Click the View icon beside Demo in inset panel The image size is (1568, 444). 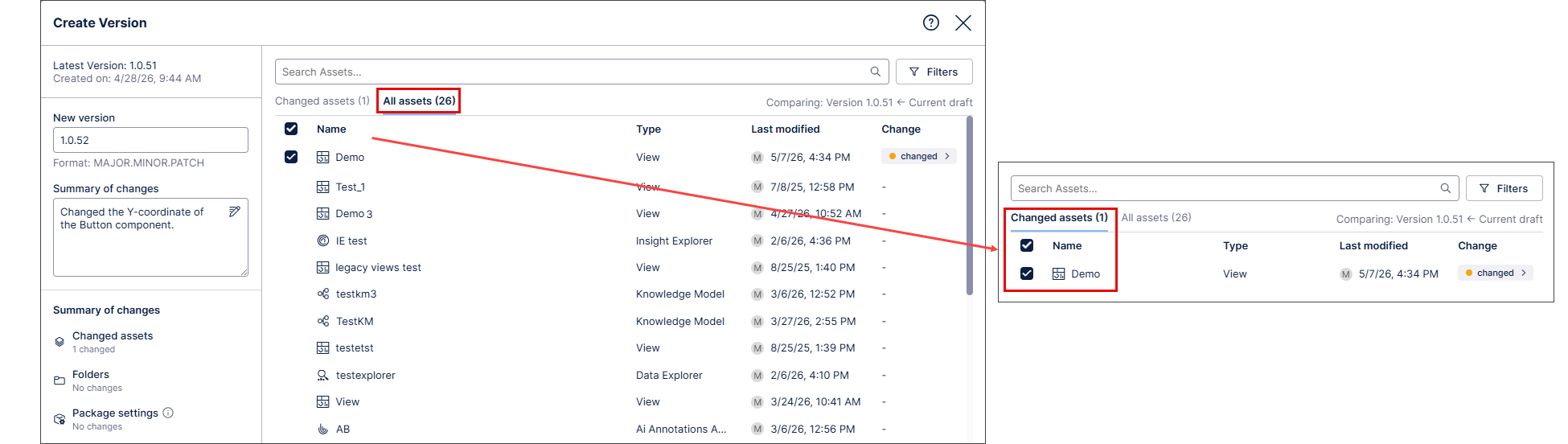point(1059,273)
